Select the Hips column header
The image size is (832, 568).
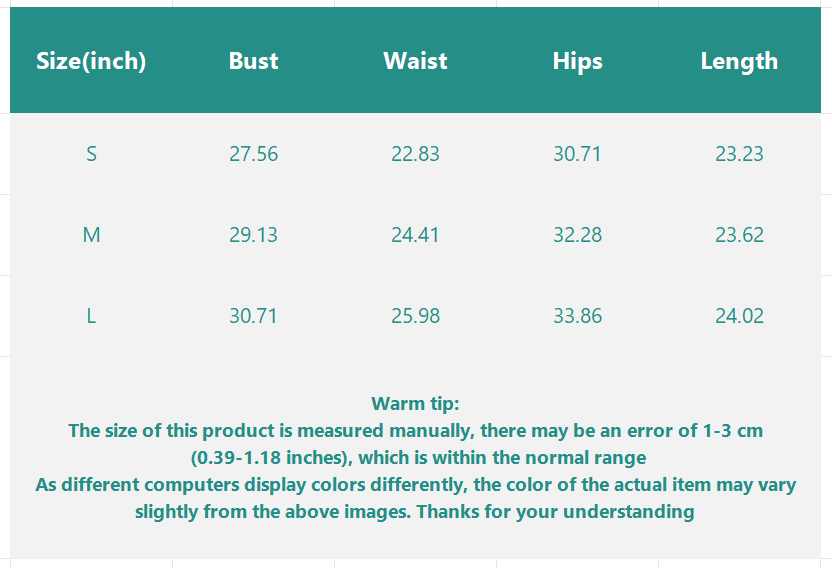pos(577,61)
